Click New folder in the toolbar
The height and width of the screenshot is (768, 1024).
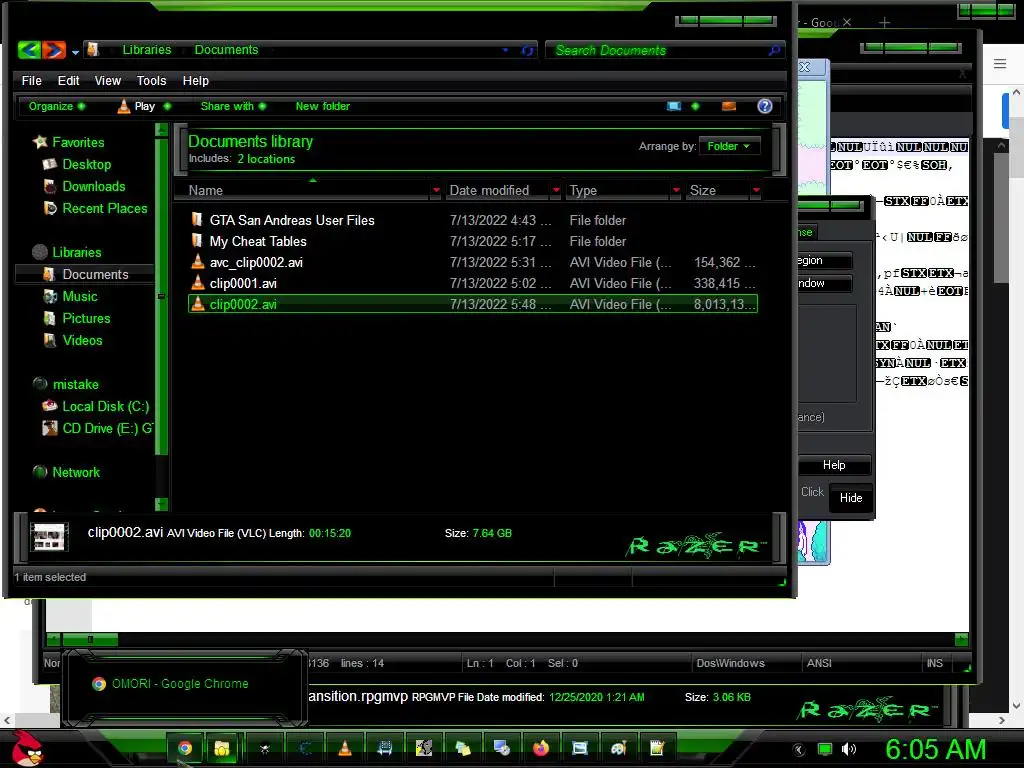pyautogui.click(x=323, y=106)
